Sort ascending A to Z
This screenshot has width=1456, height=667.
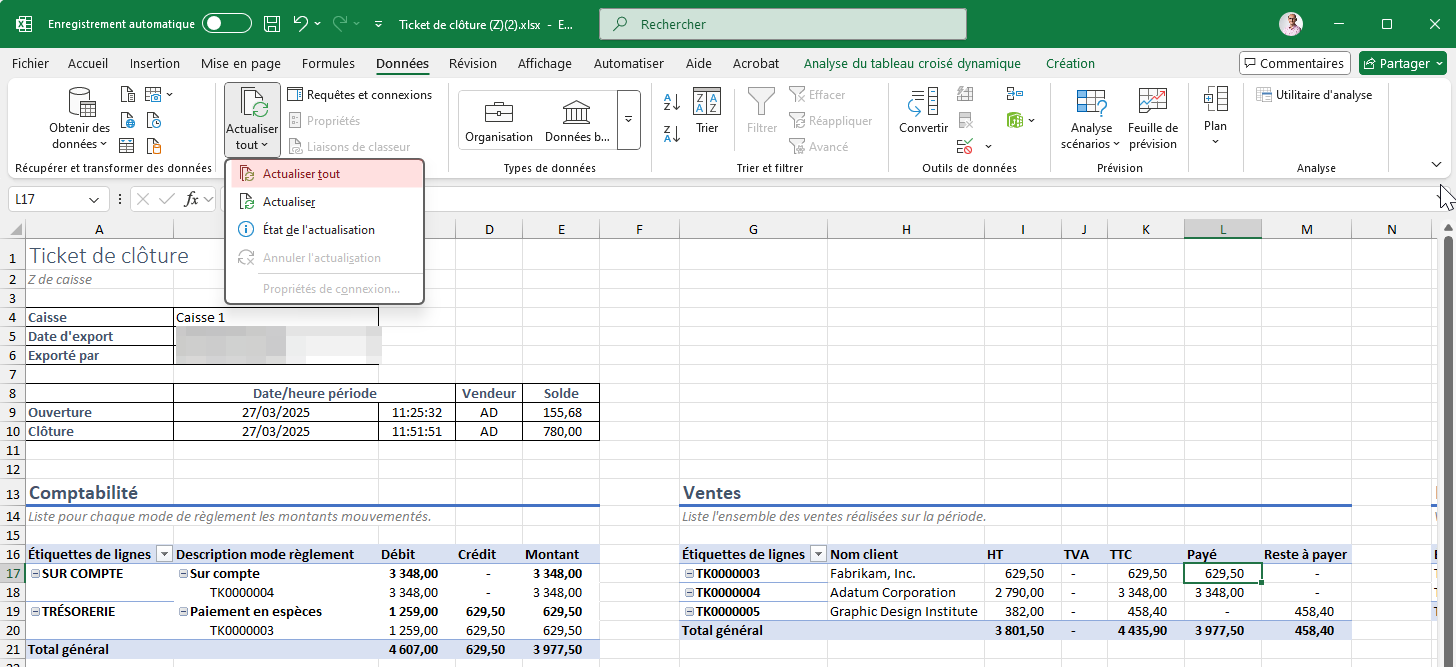(671, 101)
